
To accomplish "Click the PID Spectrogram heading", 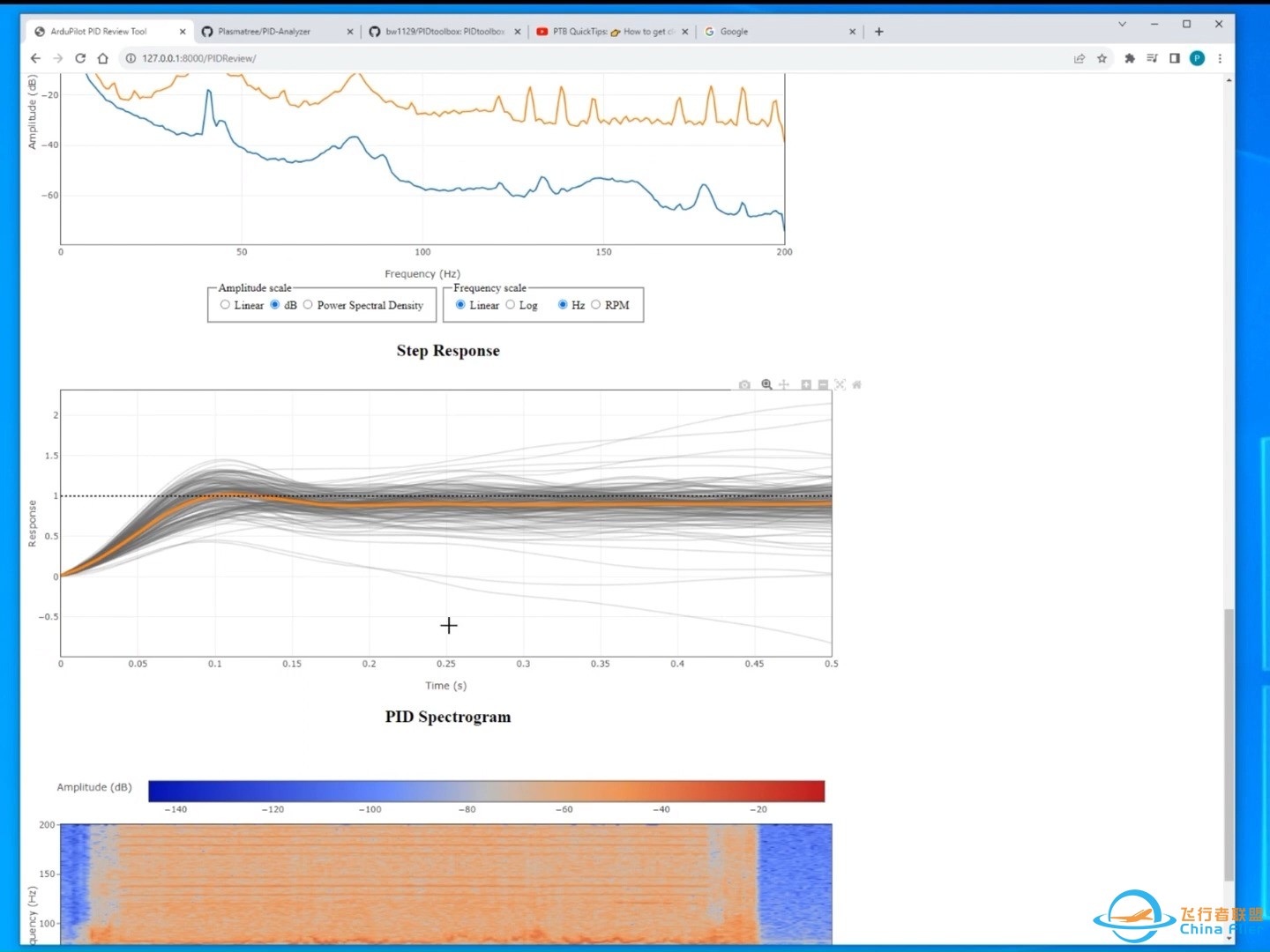I will (448, 717).
